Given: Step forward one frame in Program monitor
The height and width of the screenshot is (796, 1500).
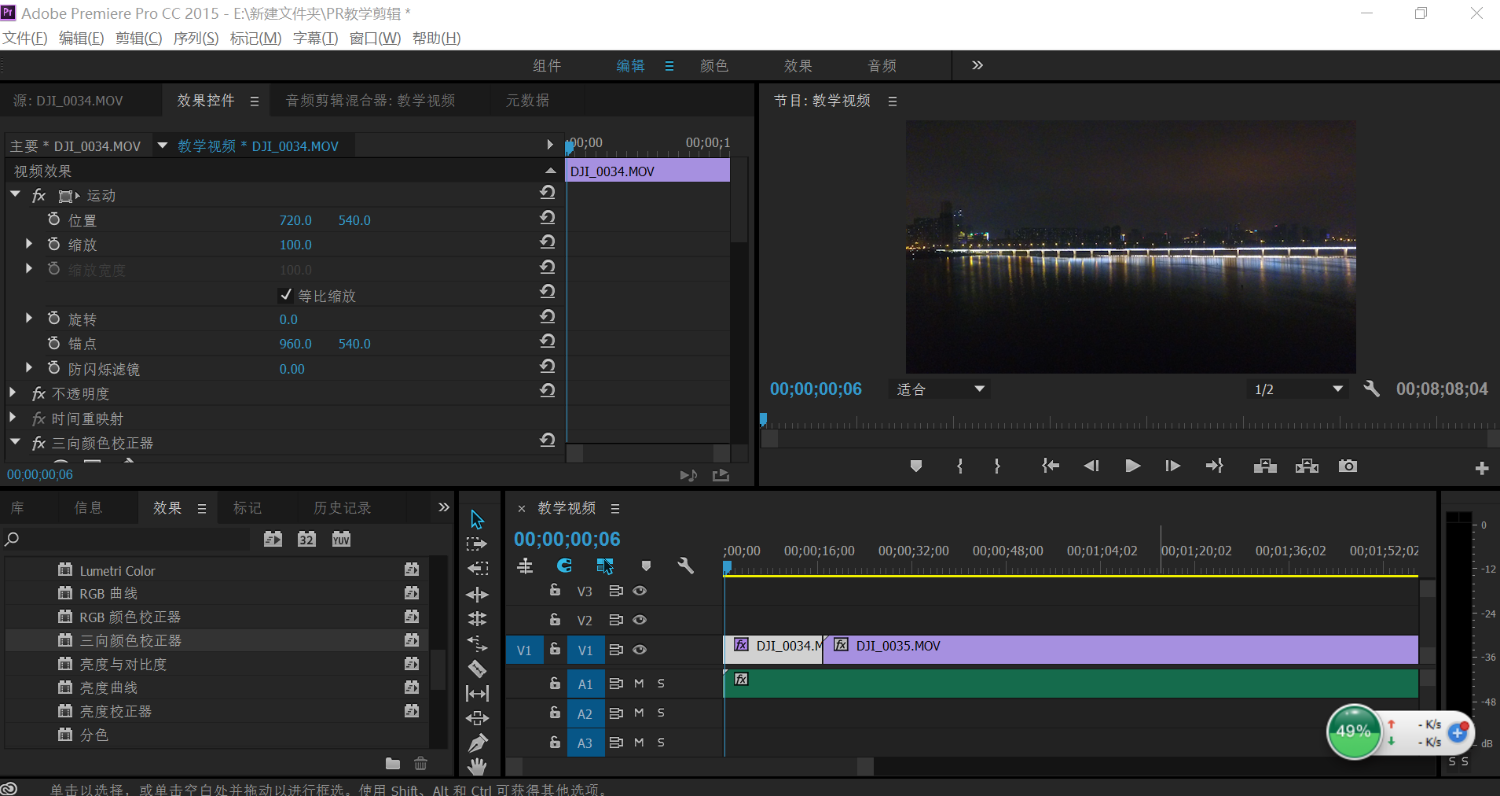Looking at the screenshot, I should (x=1173, y=466).
